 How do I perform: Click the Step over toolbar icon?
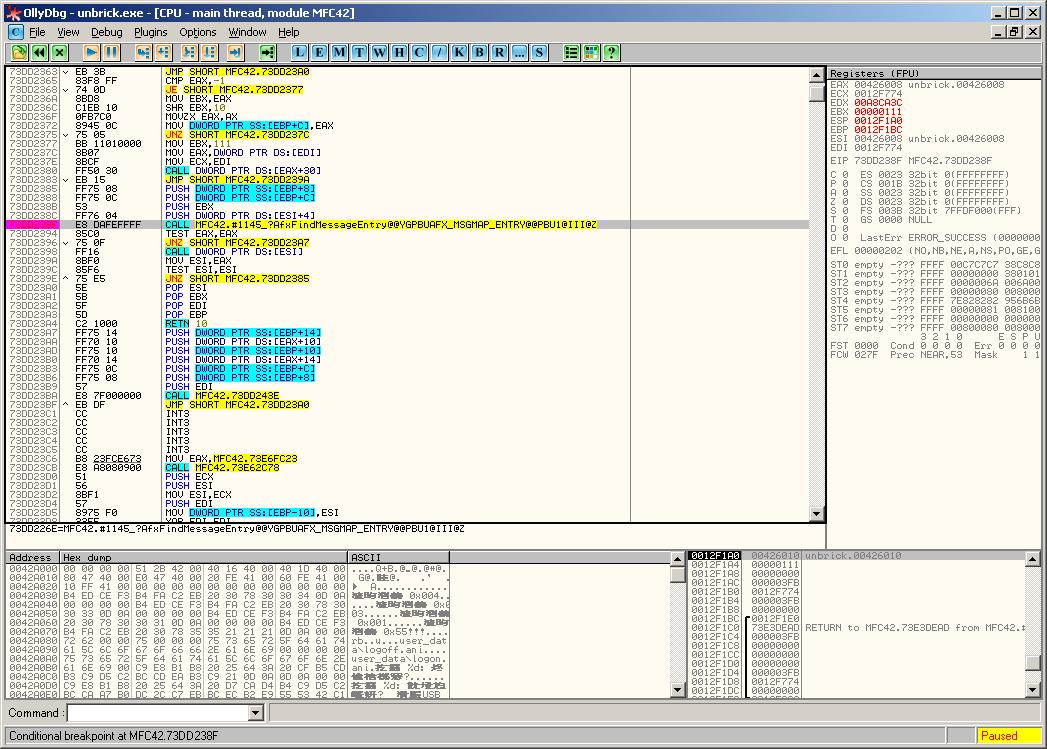point(163,52)
